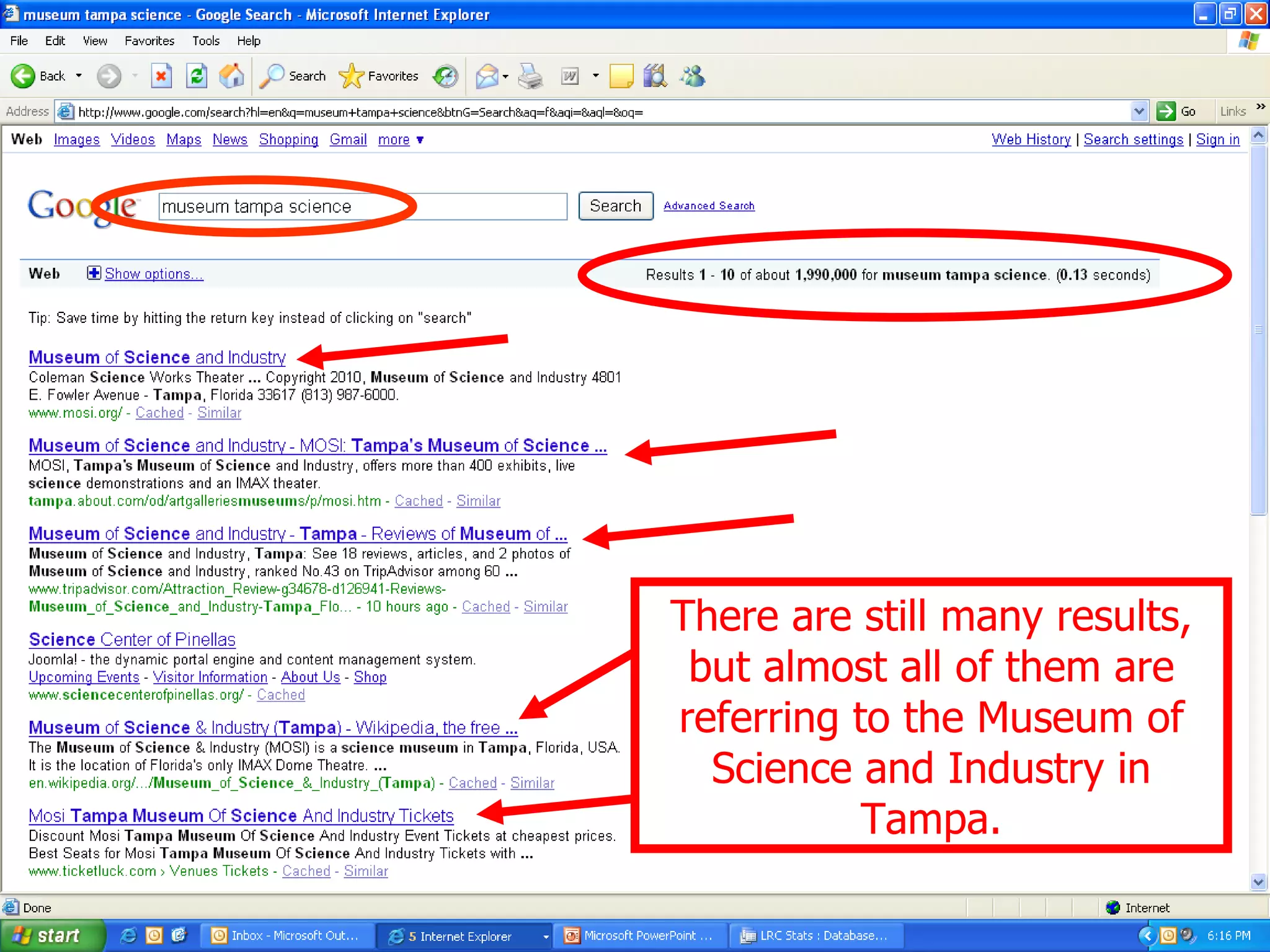The image size is (1270, 952).
Task: Expand the Internet Explorer taskbar group
Action: [x=546, y=937]
